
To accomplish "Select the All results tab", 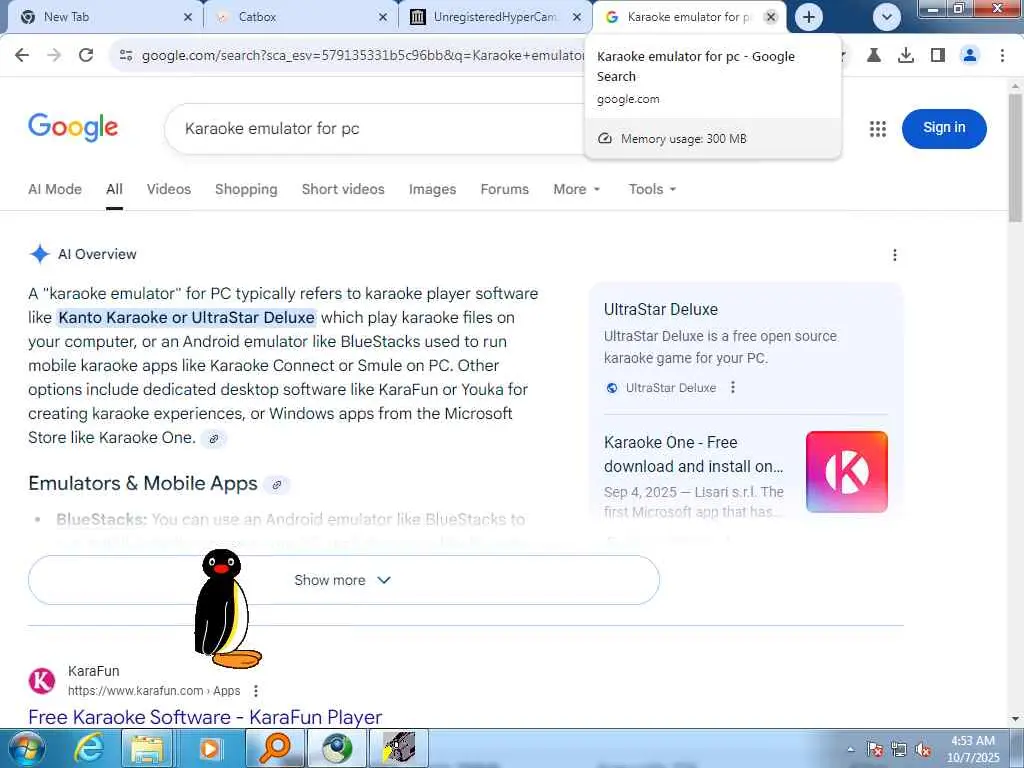I will coord(114,189).
